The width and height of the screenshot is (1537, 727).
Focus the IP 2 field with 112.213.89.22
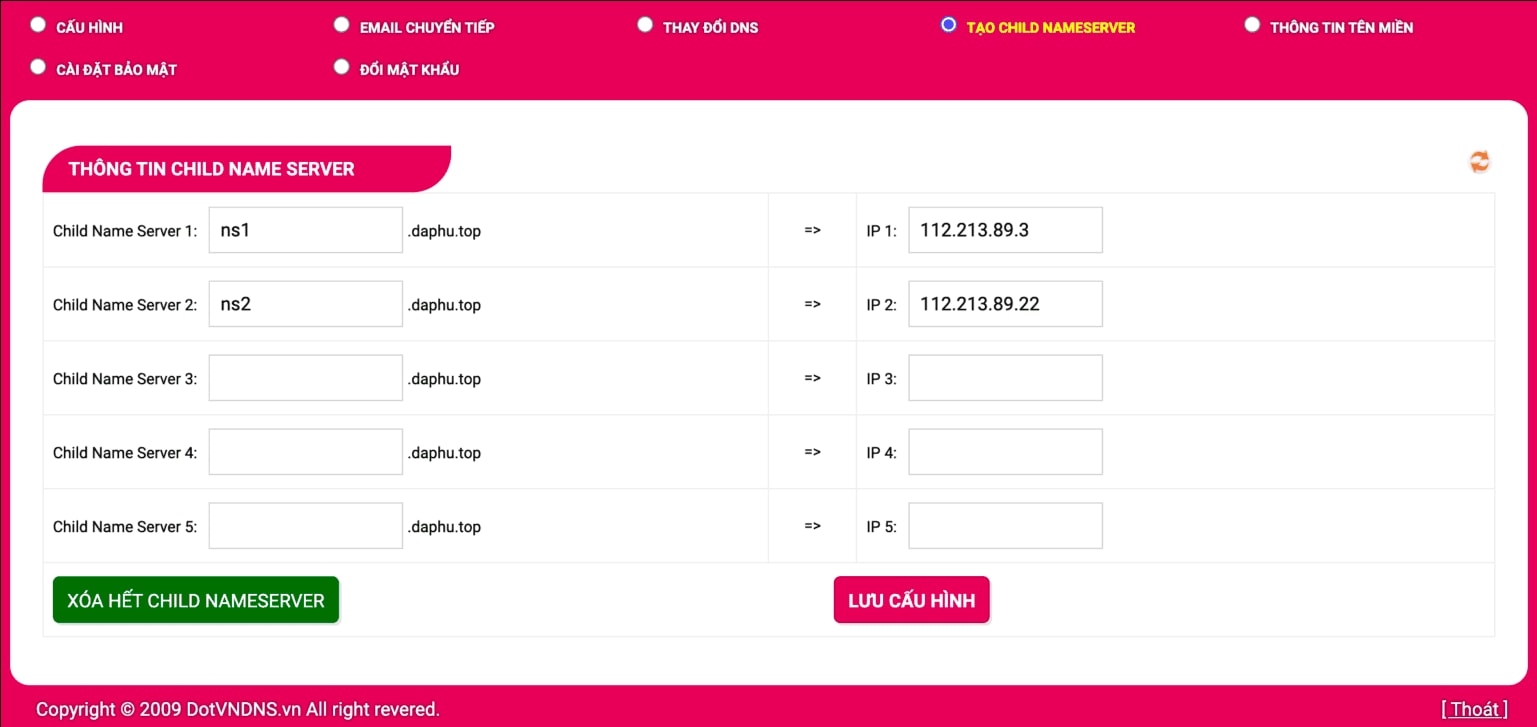(1005, 304)
